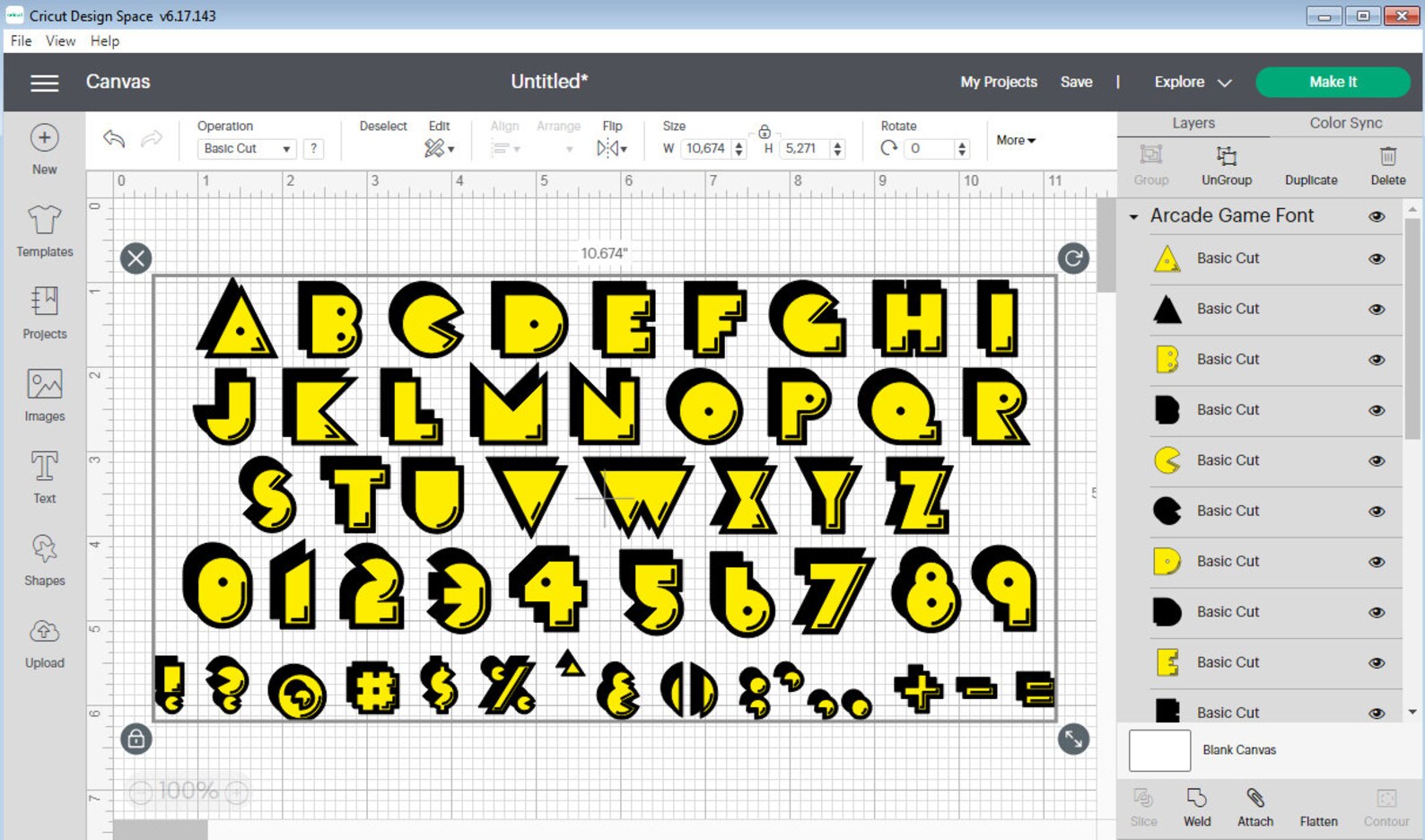Toggle visibility of black D layer
Viewport: 1425px width, 840px height.
[1377, 612]
